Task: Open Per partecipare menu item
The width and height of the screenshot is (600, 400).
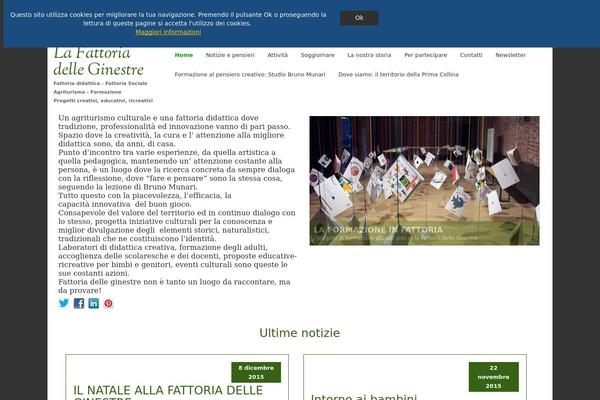Action: (x=426, y=55)
